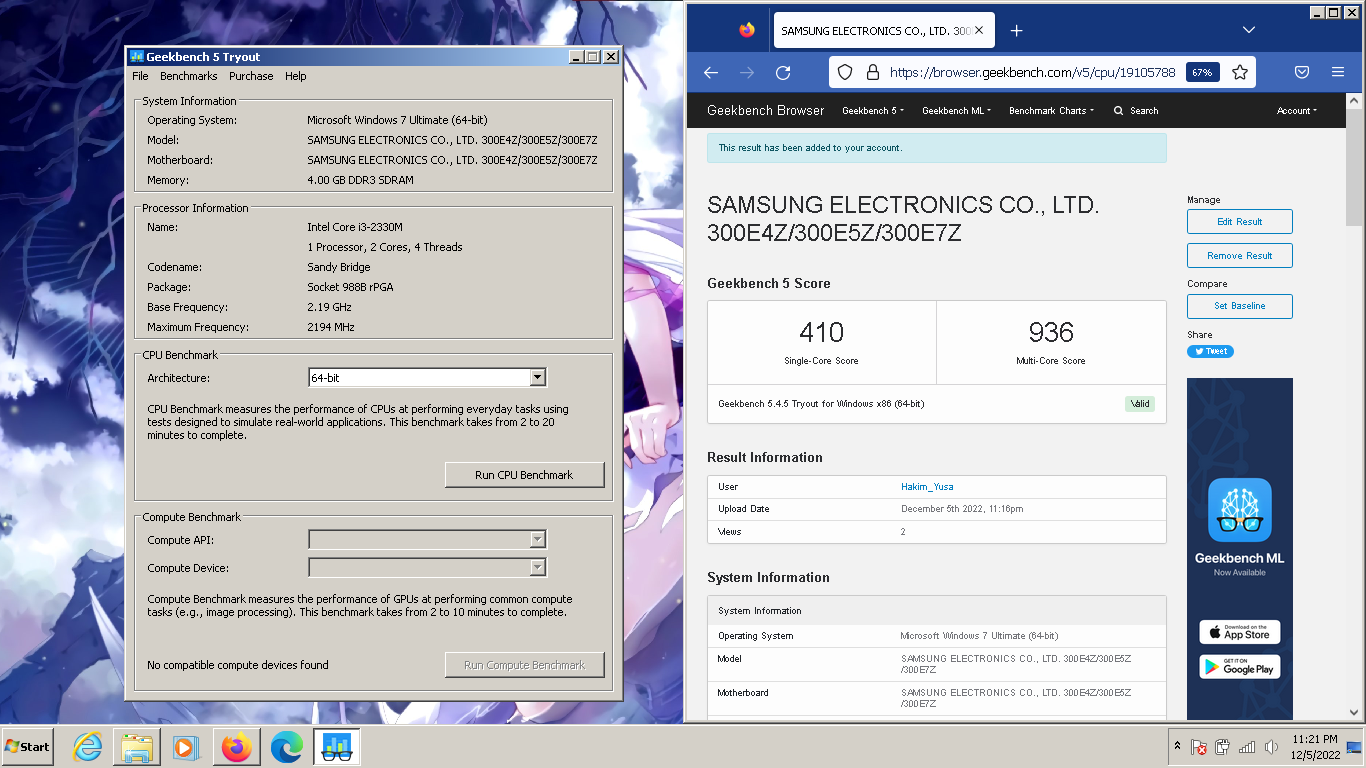Open the Benchmarks menu
The width and height of the screenshot is (1366, 768).
(x=189, y=76)
